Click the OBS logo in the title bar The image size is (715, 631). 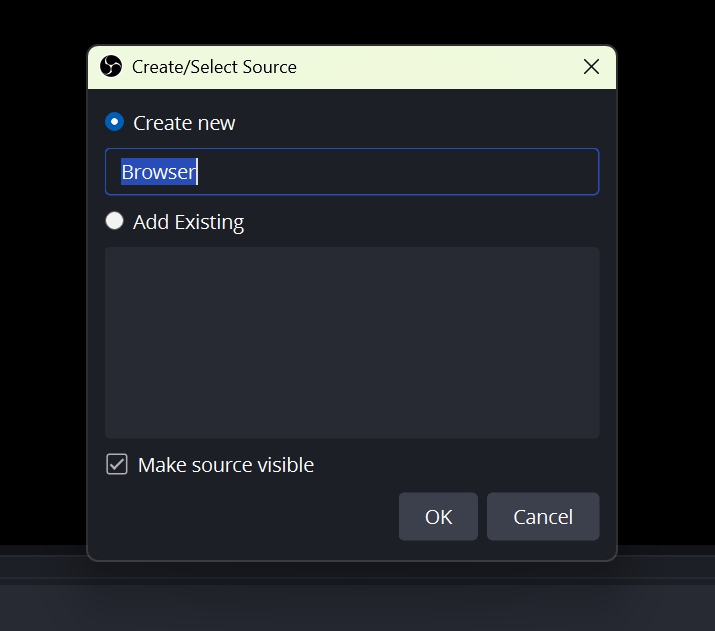click(x=111, y=67)
